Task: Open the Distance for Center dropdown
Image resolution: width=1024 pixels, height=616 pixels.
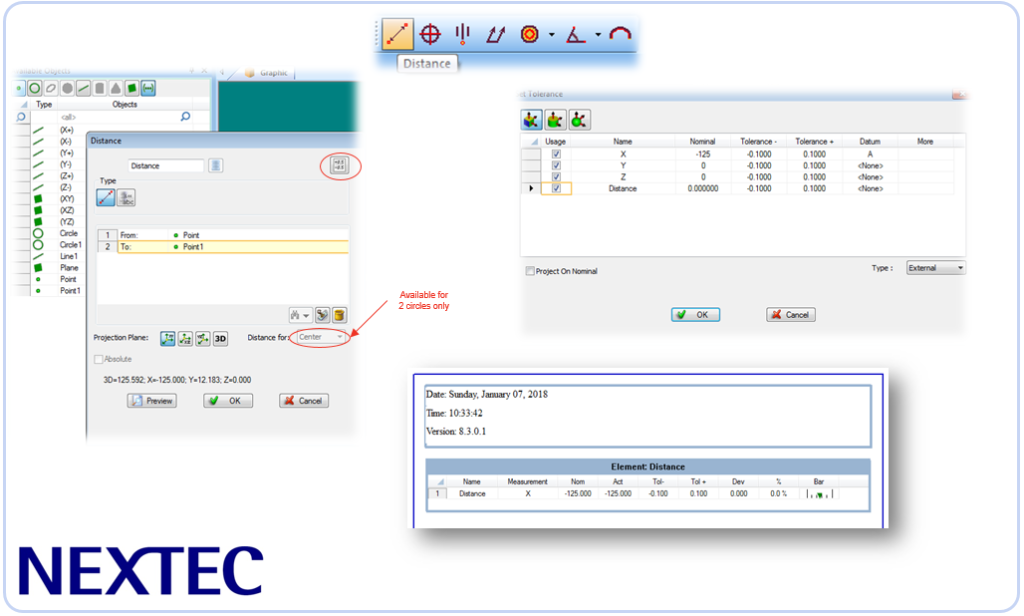Action: tap(321, 337)
